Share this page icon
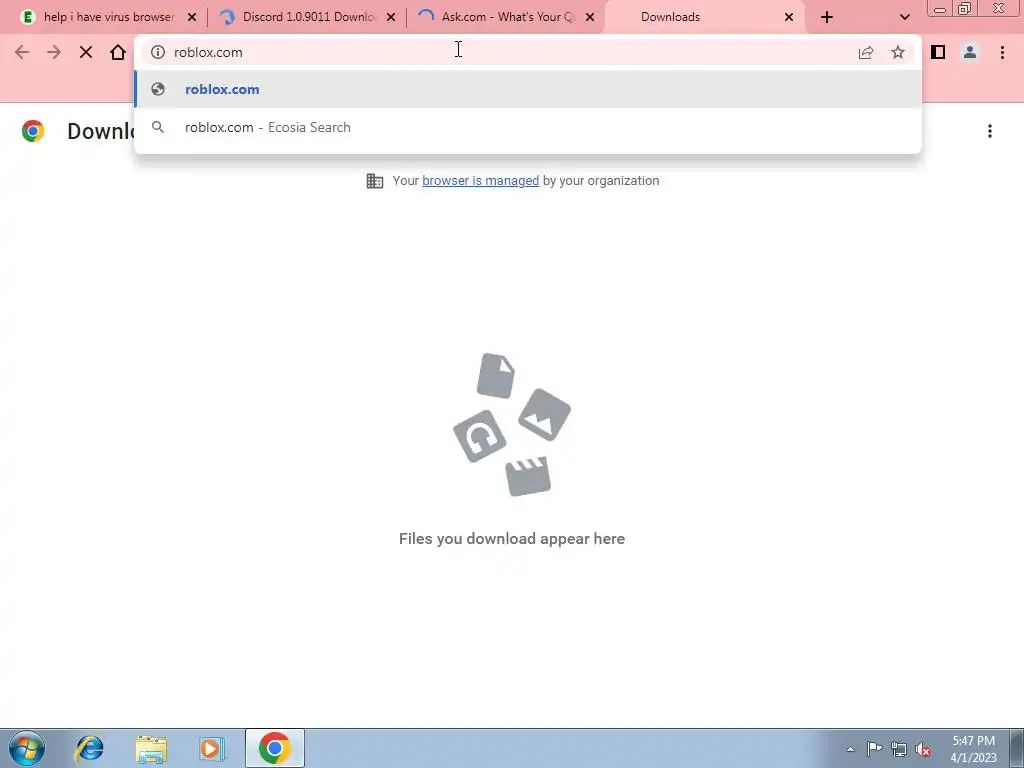Viewport: 1024px width, 768px height. (866, 52)
